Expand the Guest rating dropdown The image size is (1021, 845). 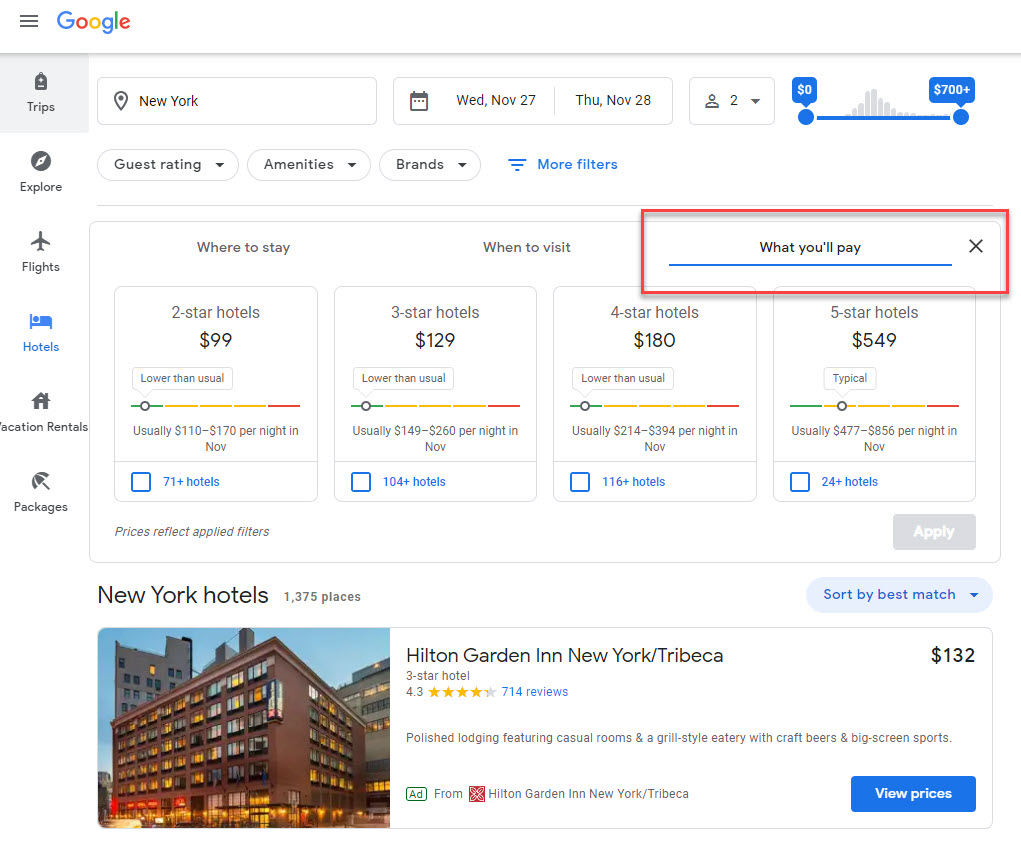168,165
